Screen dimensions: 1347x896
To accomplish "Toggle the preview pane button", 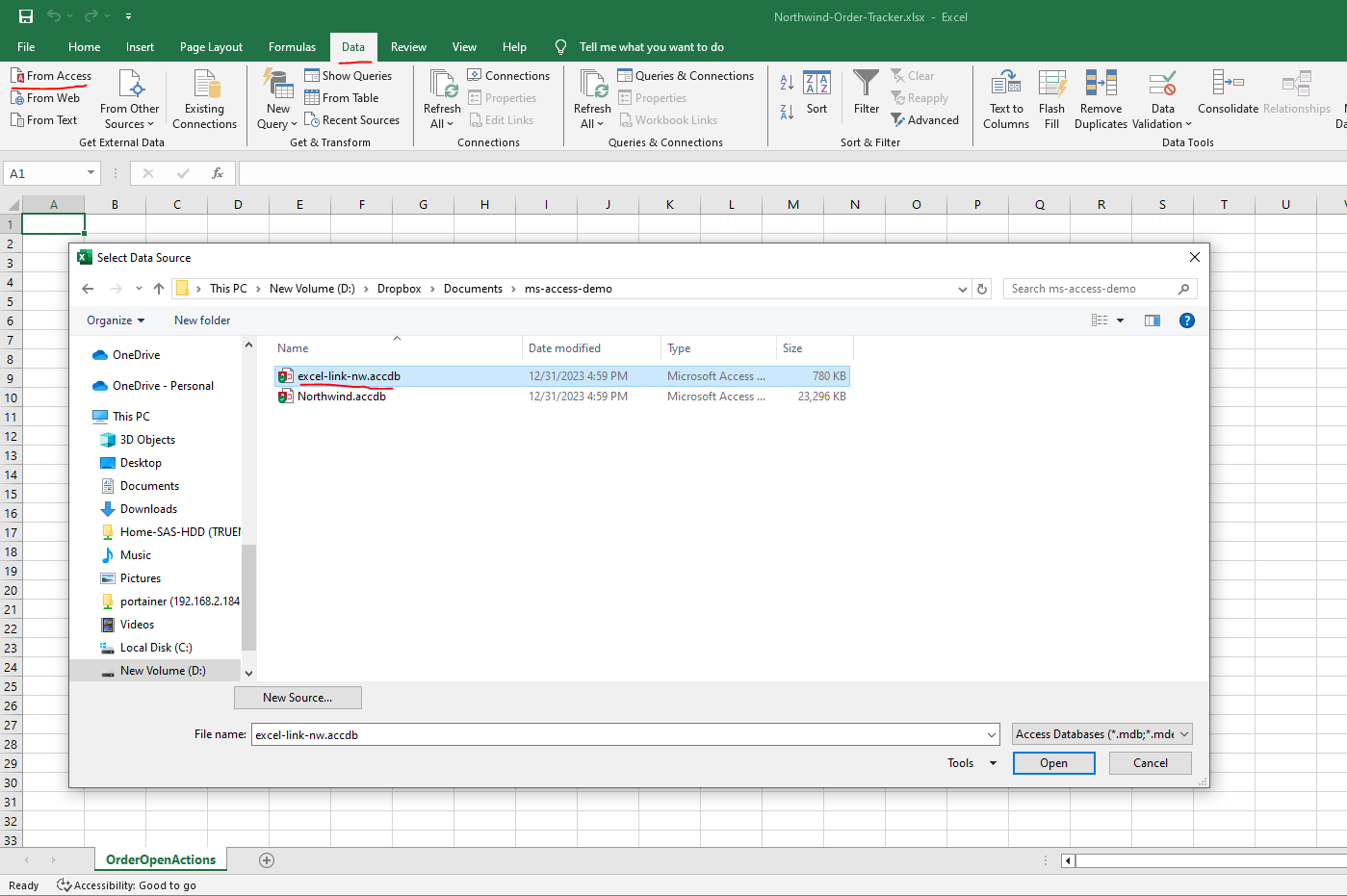I will click(x=1152, y=320).
